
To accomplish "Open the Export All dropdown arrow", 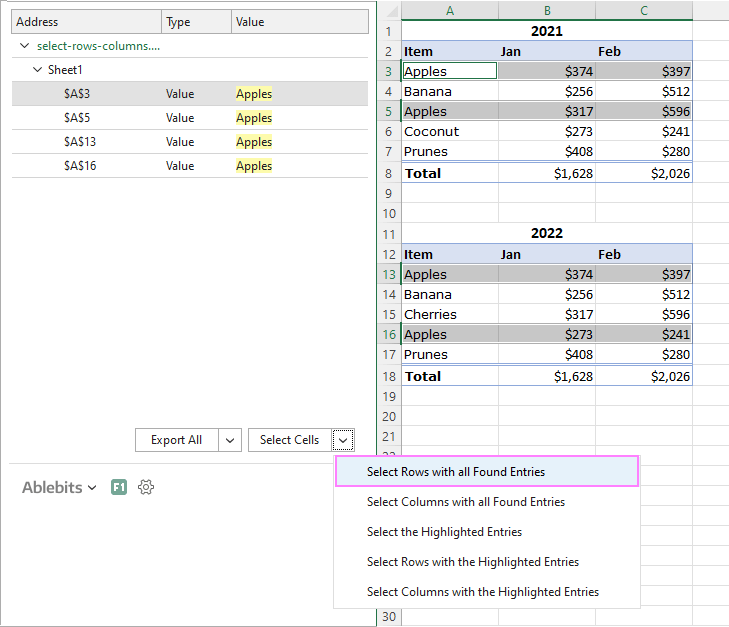I will [229, 440].
